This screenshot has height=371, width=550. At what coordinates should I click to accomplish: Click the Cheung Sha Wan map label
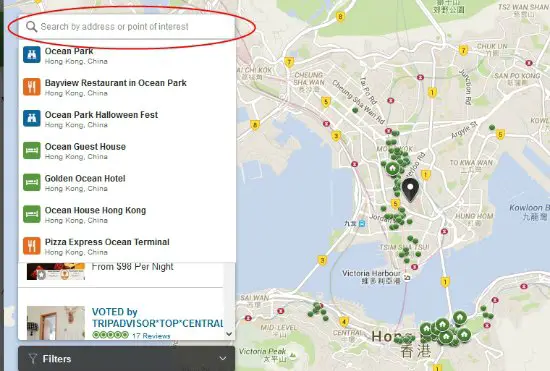(309, 82)
